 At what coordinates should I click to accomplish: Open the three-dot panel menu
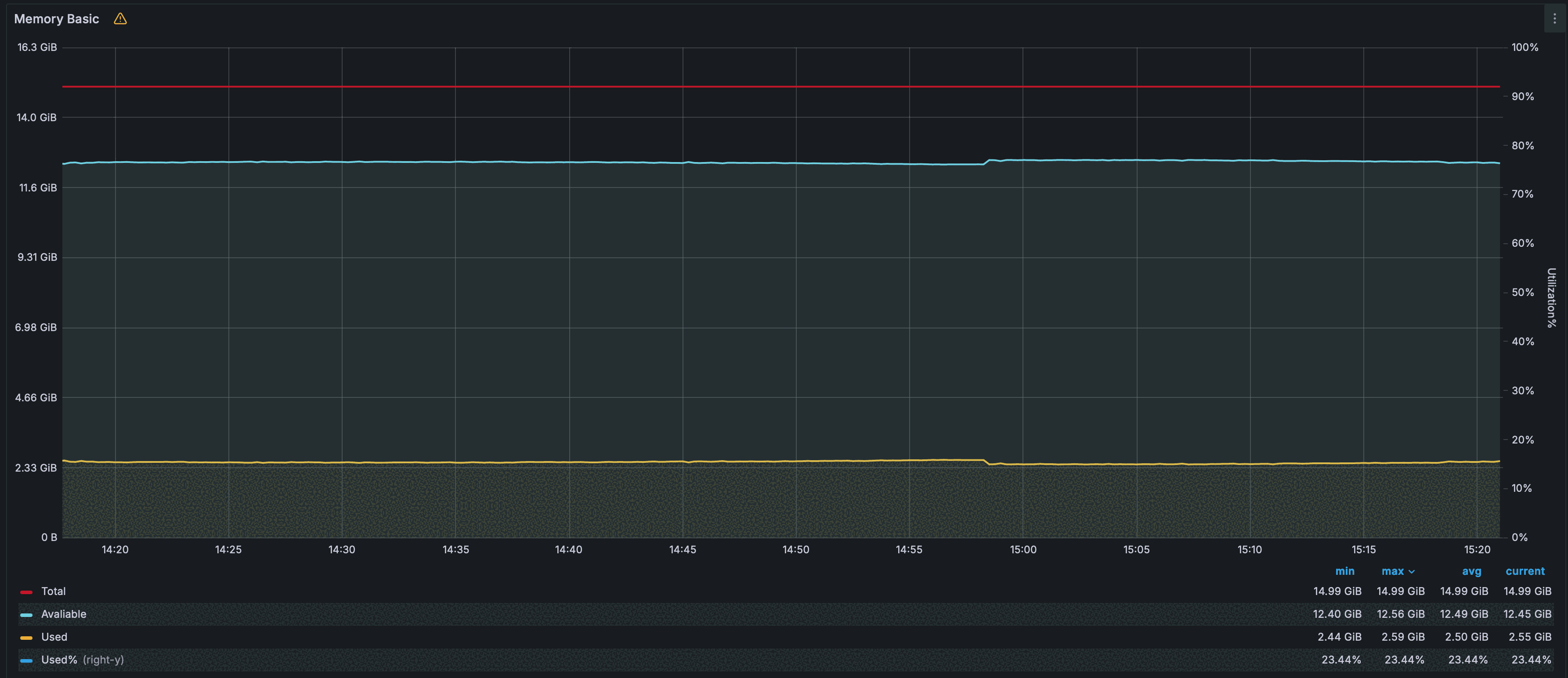pos(1554,19)
